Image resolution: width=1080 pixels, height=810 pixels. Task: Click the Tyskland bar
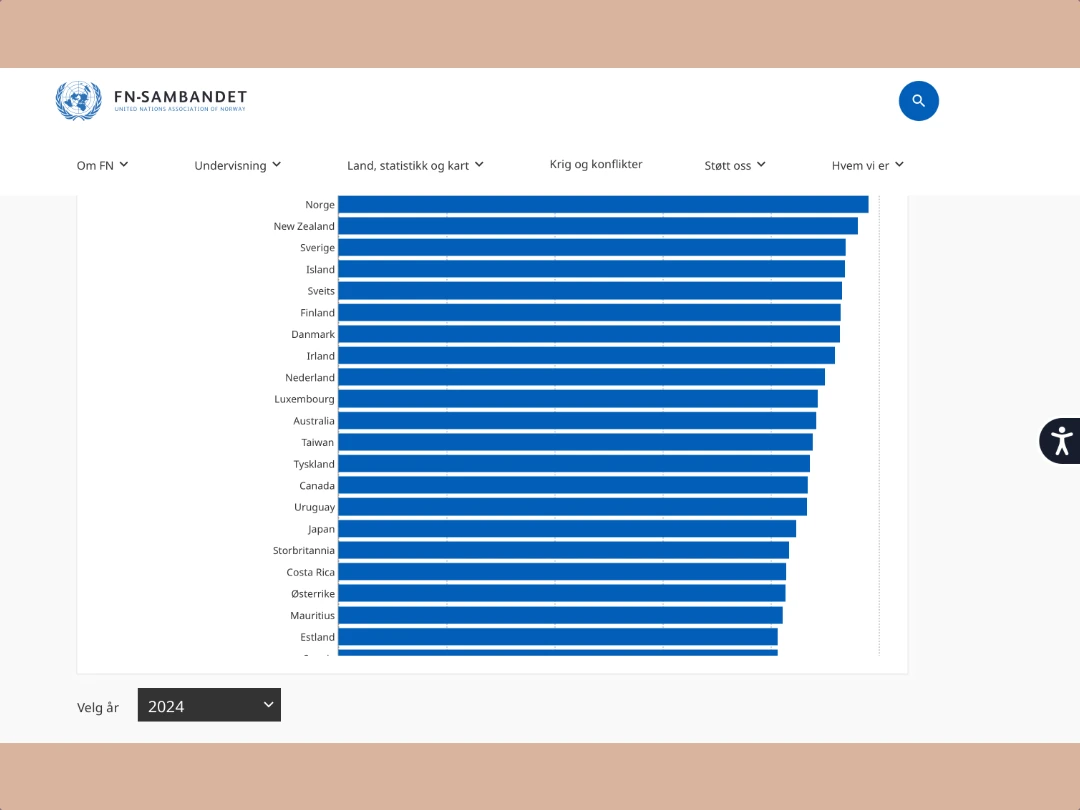point(574,464)
